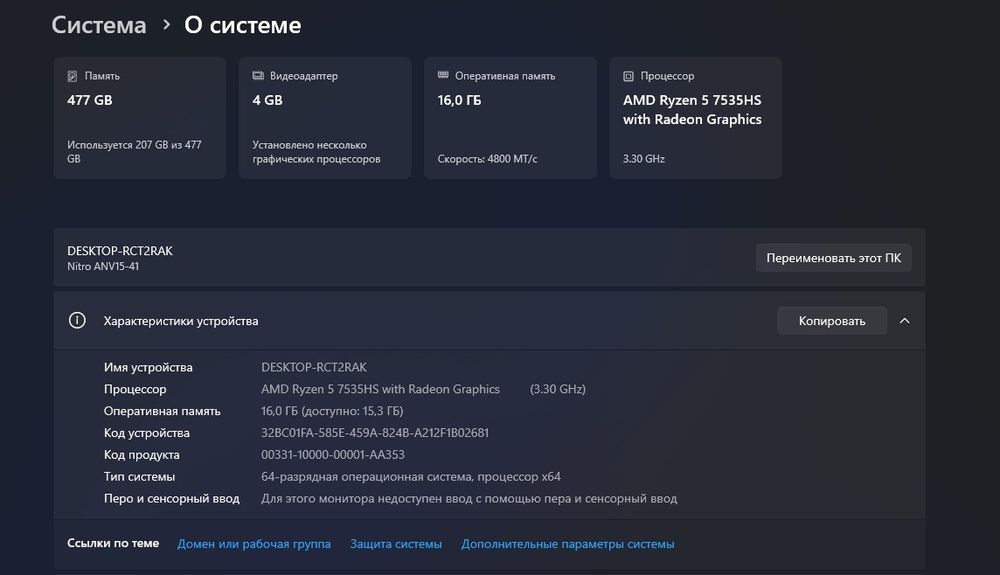
Task: Click the info icon beside Характеристики устройства
Action: (x=77, y=320)
